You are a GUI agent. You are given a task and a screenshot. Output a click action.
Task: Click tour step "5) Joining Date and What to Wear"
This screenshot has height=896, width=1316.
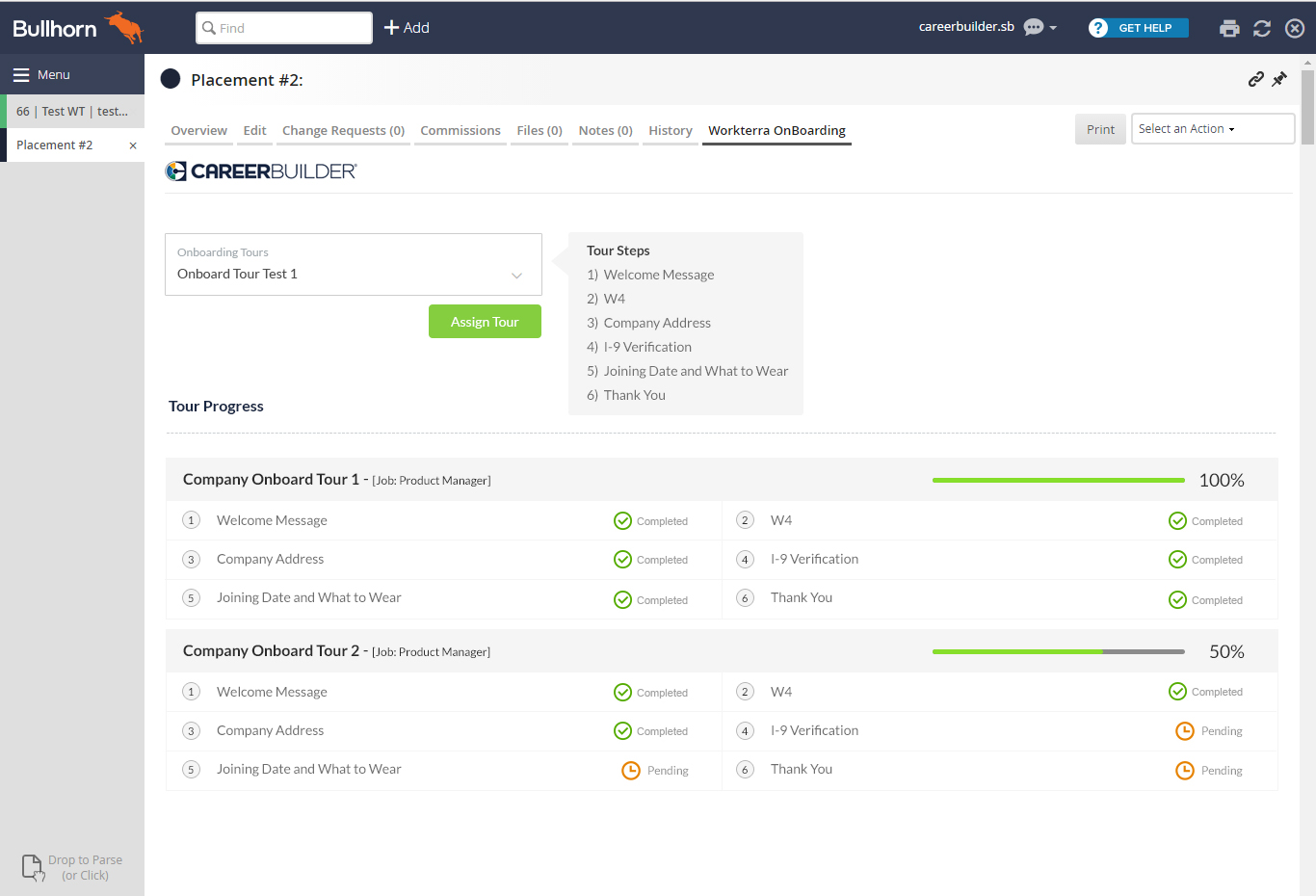[687, 371]
